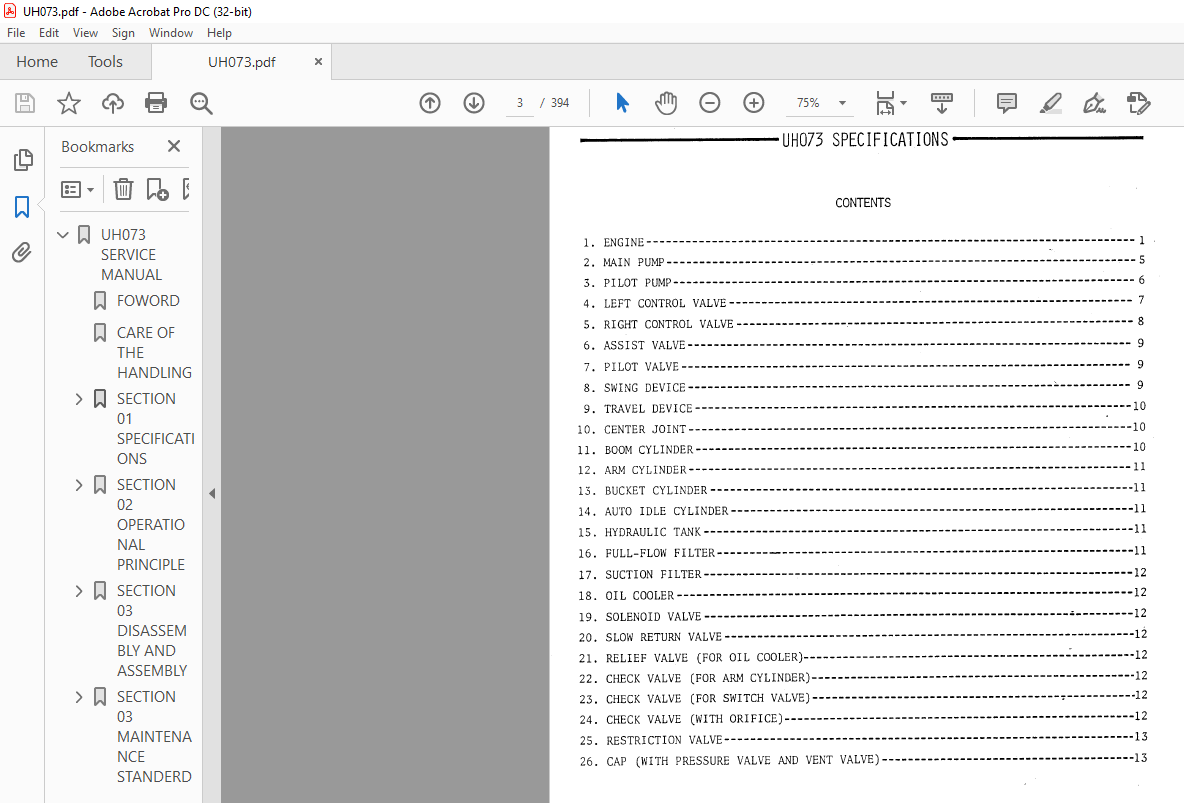Toggle the Bookmarks panel icon

pyautogui.click(x=22, y=206)
